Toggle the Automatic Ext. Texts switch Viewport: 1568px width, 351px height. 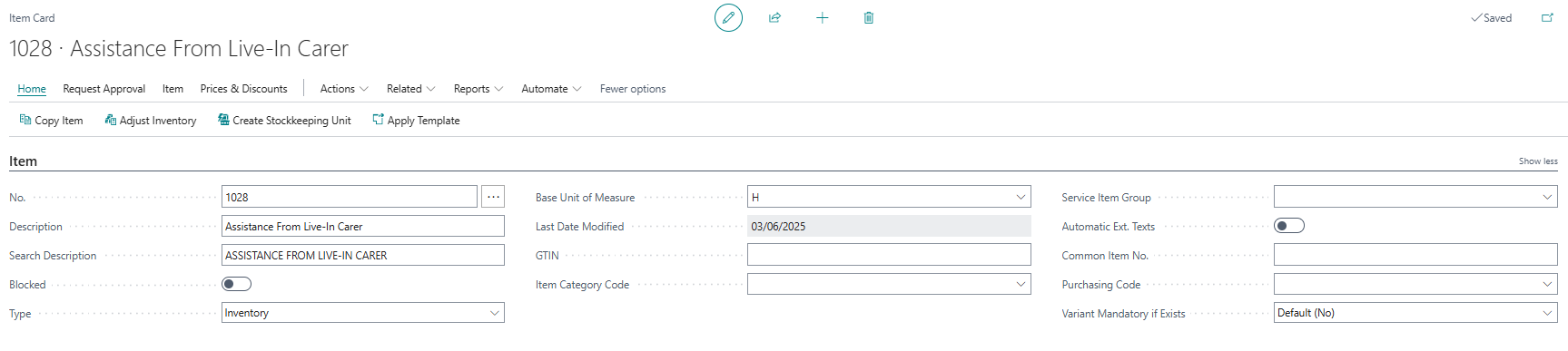click(1289, 226)
